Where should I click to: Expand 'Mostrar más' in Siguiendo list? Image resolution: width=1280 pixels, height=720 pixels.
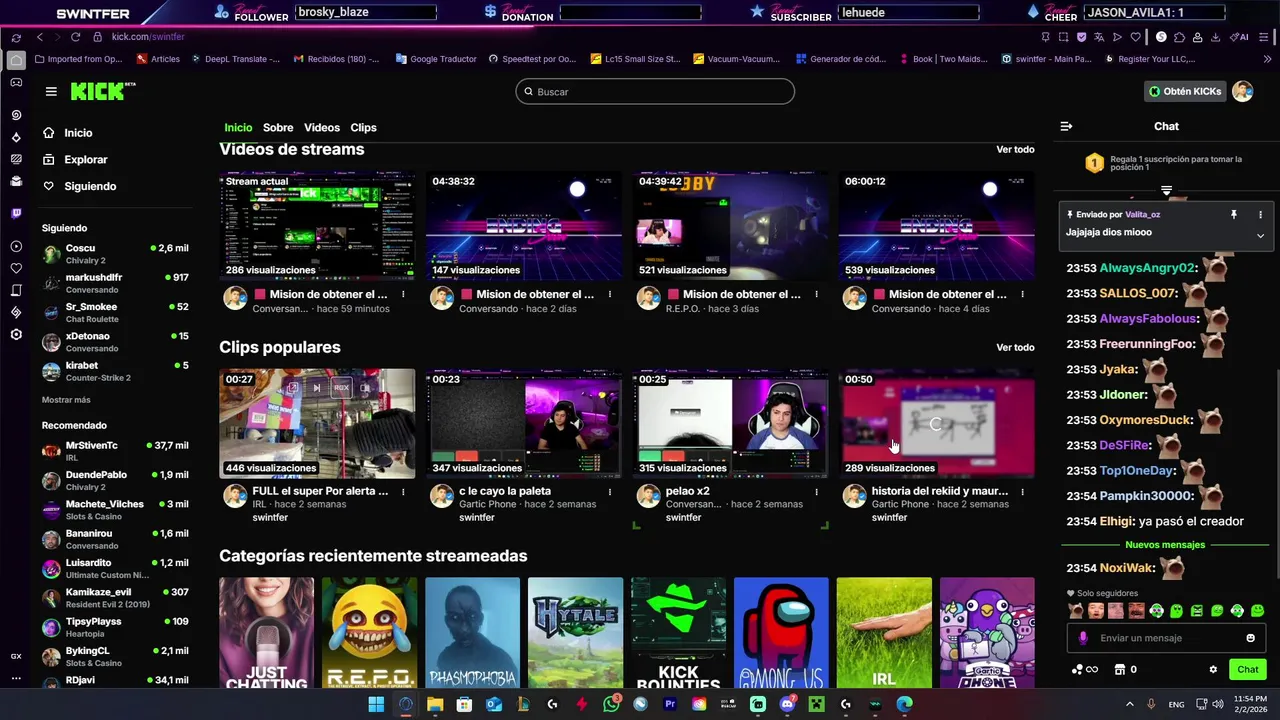click(66, 400)
